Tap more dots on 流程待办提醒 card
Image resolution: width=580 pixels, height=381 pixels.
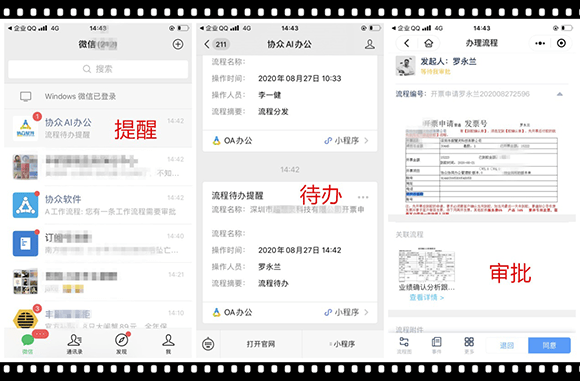tap(363, 197)
